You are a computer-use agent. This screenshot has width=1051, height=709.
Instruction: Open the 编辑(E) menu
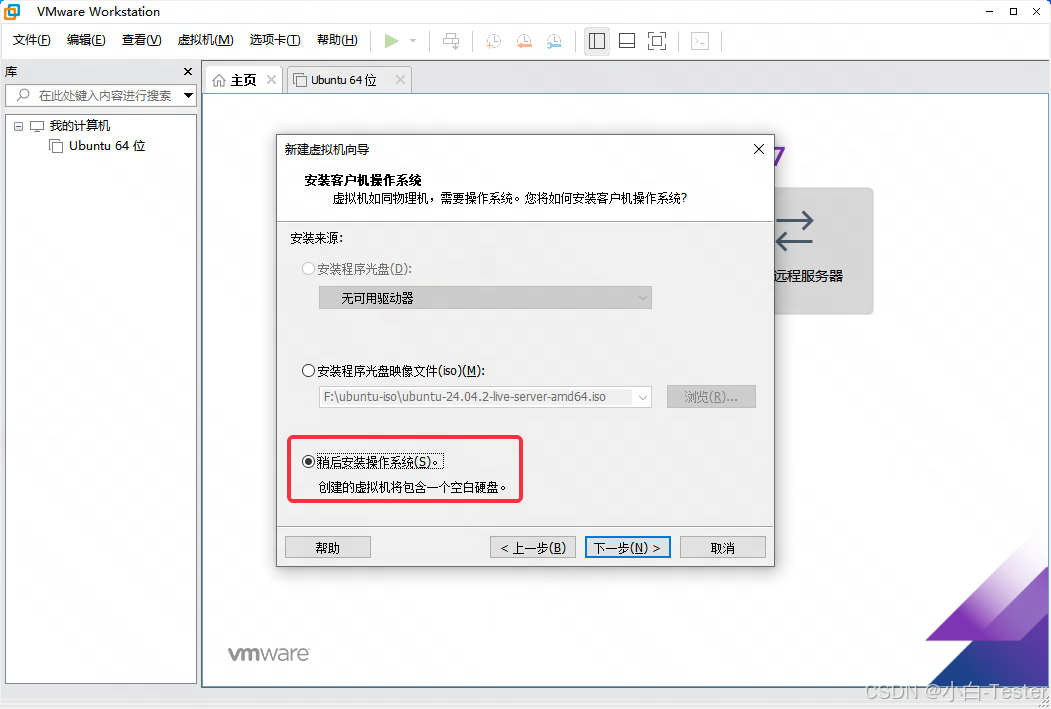click(x=86, y=40)
